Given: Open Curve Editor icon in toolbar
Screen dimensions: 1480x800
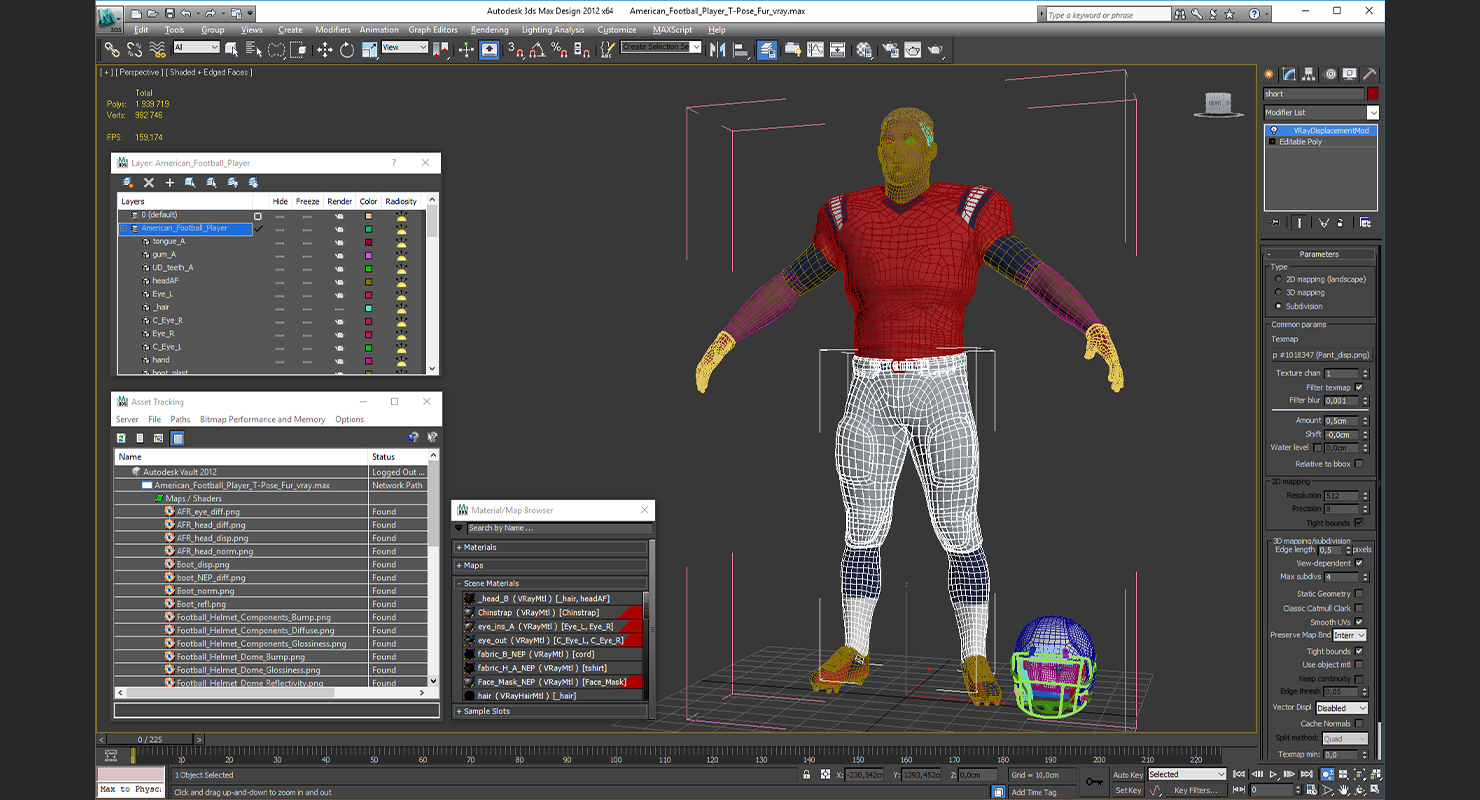Looking at the screenshot, I should tap(815, 49).
